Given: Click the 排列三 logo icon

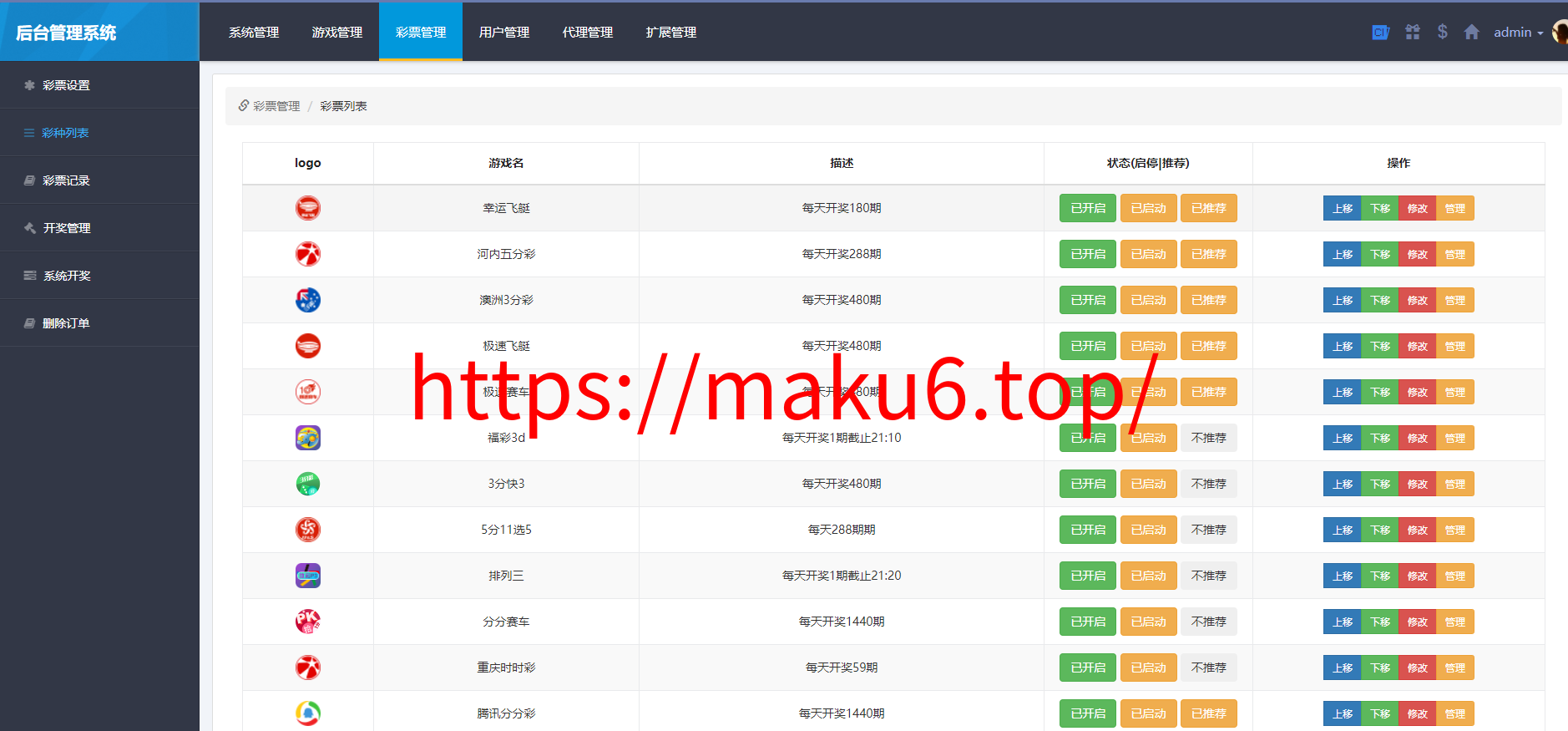Looking at the screenshot, I should [308, 576].
